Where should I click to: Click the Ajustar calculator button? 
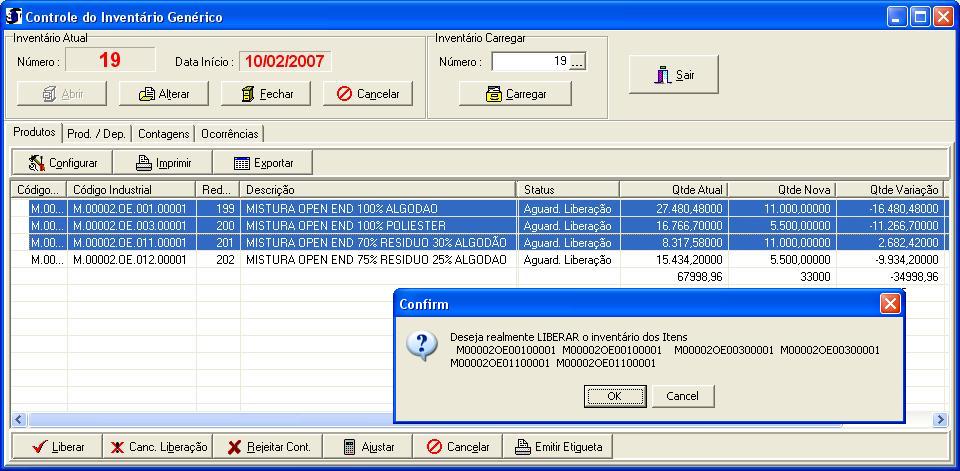pyautogui.click(x=368, y=447)
